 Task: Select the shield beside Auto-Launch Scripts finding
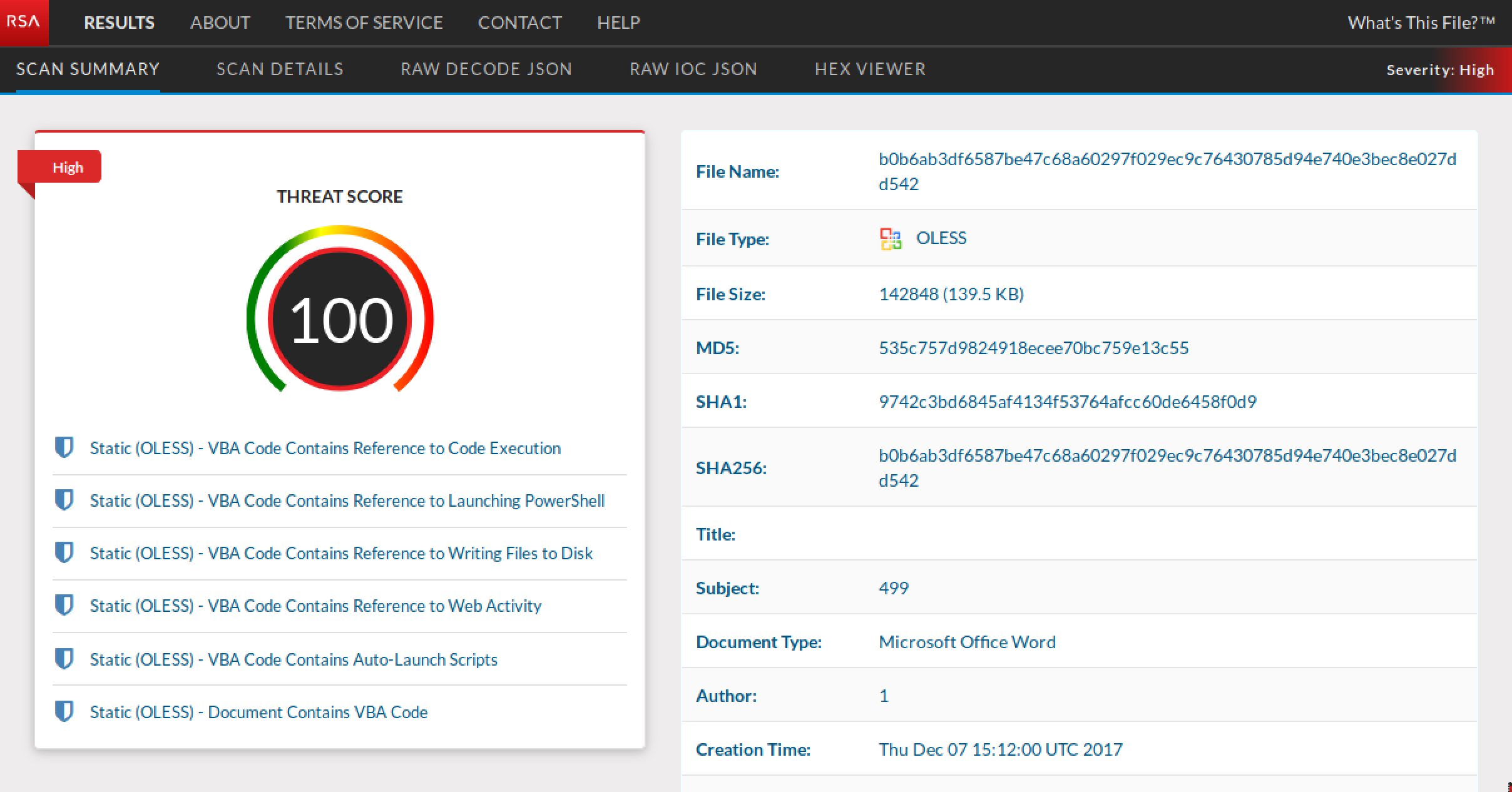tap(64, 658)
